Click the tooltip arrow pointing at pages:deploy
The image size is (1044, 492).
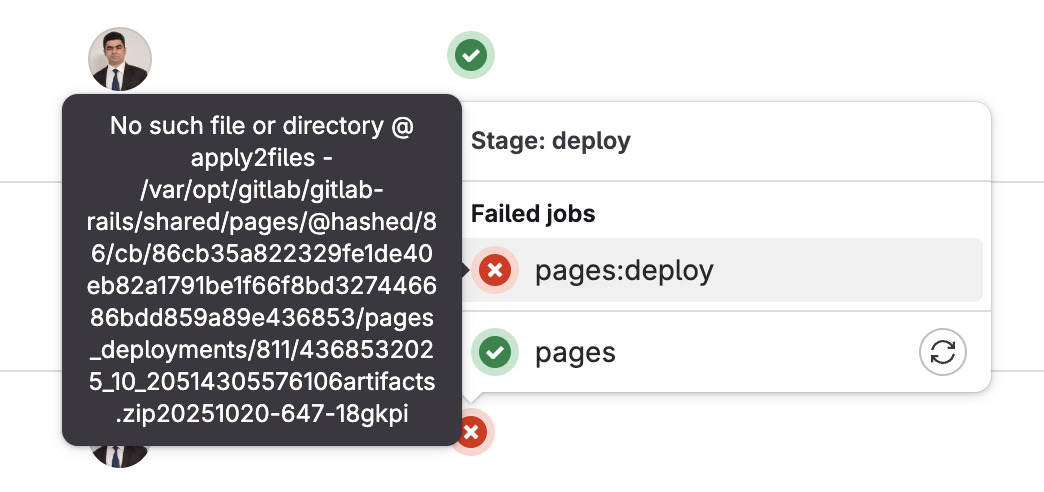(x=465, y=270)
